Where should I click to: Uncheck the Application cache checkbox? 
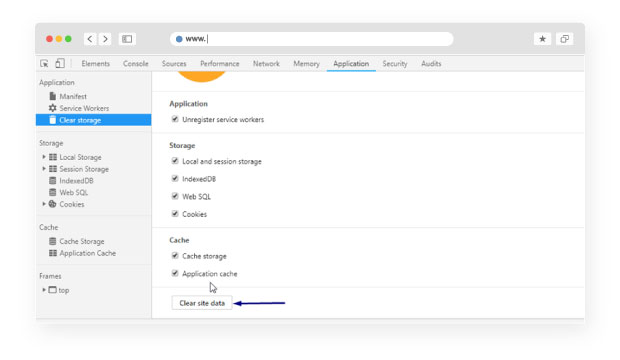click(175, 273)
